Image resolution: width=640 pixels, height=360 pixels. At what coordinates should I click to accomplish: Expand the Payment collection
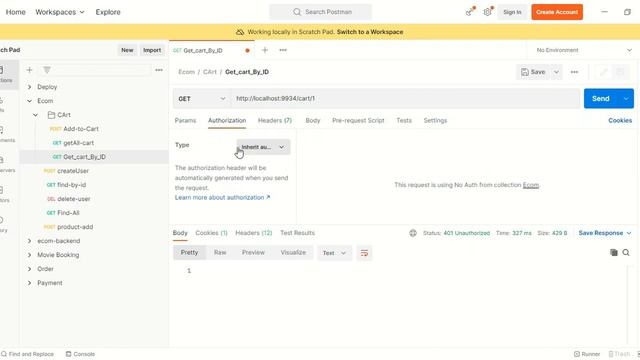click(29, 283)
